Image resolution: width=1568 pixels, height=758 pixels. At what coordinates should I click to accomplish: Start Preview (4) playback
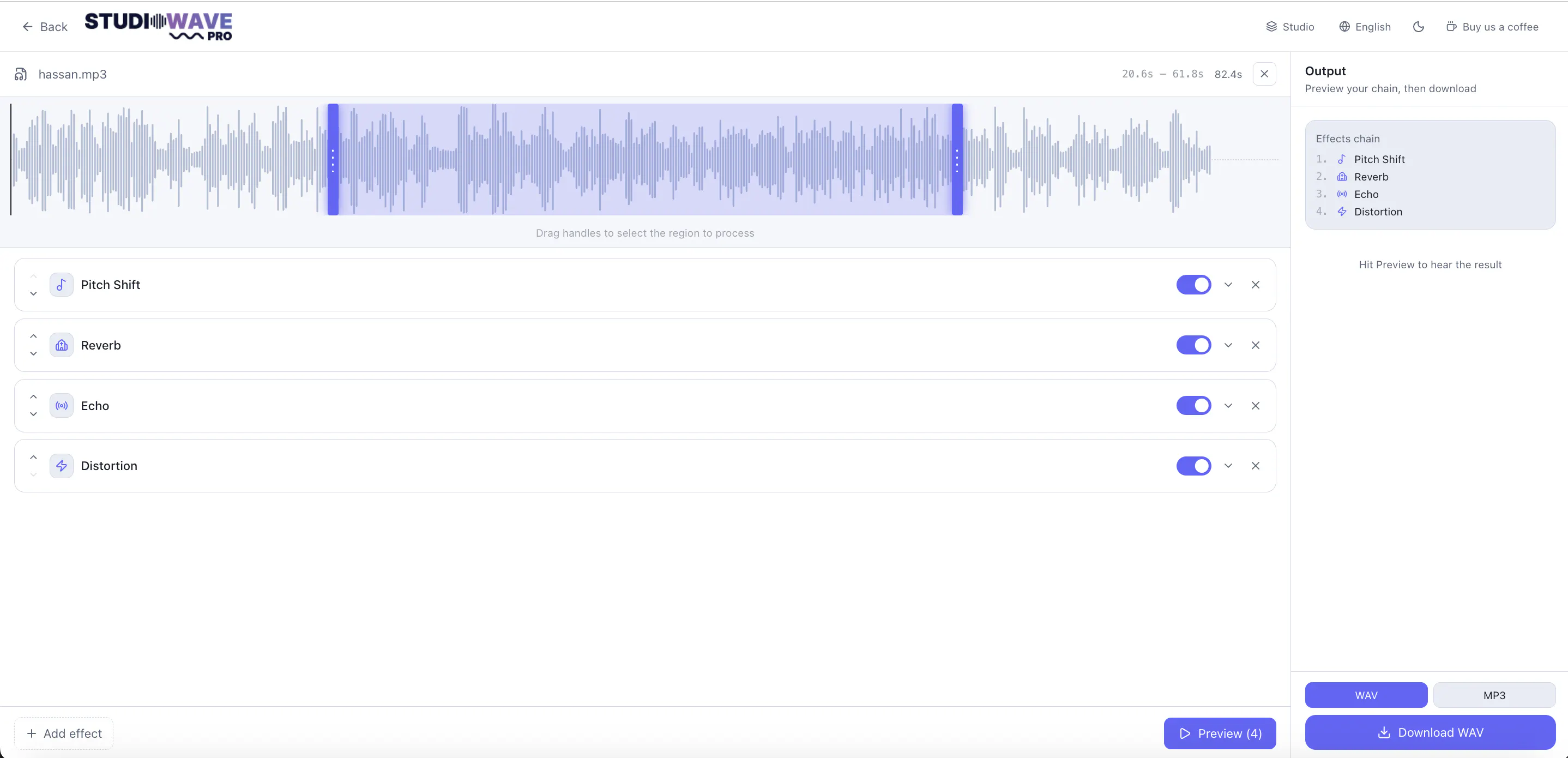[x=1219, y=733]
